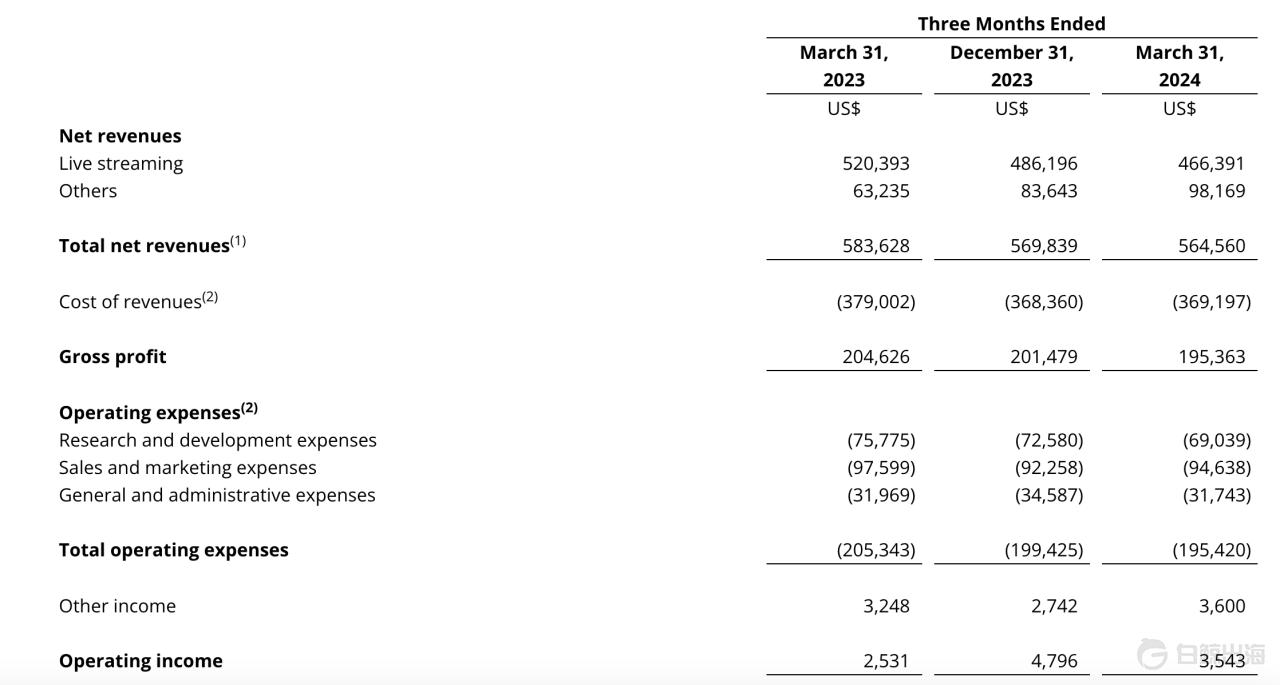The height and width of the screenshot is (685, 1280).
Task: Click Live streaming value 520,393
Action: [x=876, y=163]
